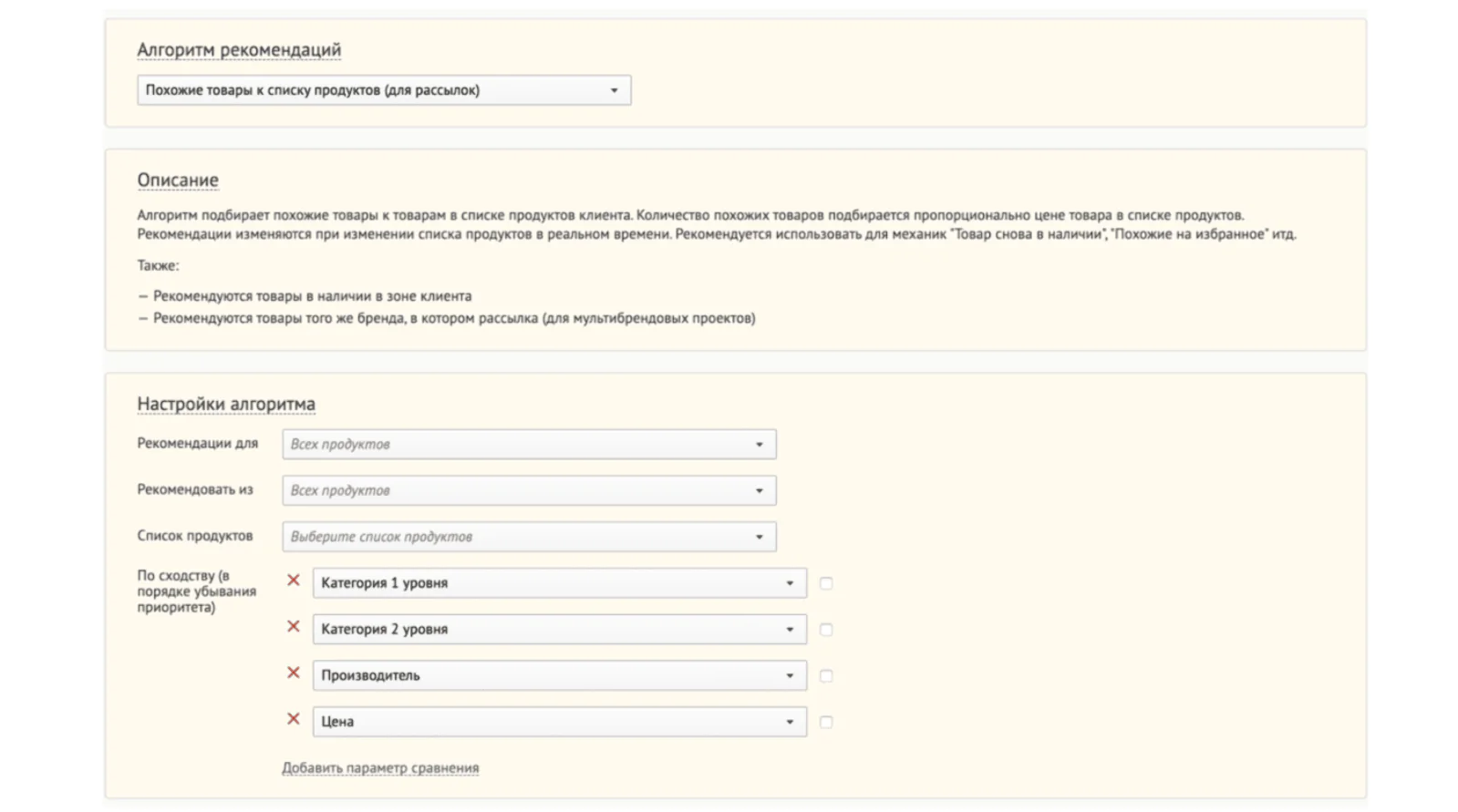Click the Алгоритм рекомендаций section heading

(239, 50)
